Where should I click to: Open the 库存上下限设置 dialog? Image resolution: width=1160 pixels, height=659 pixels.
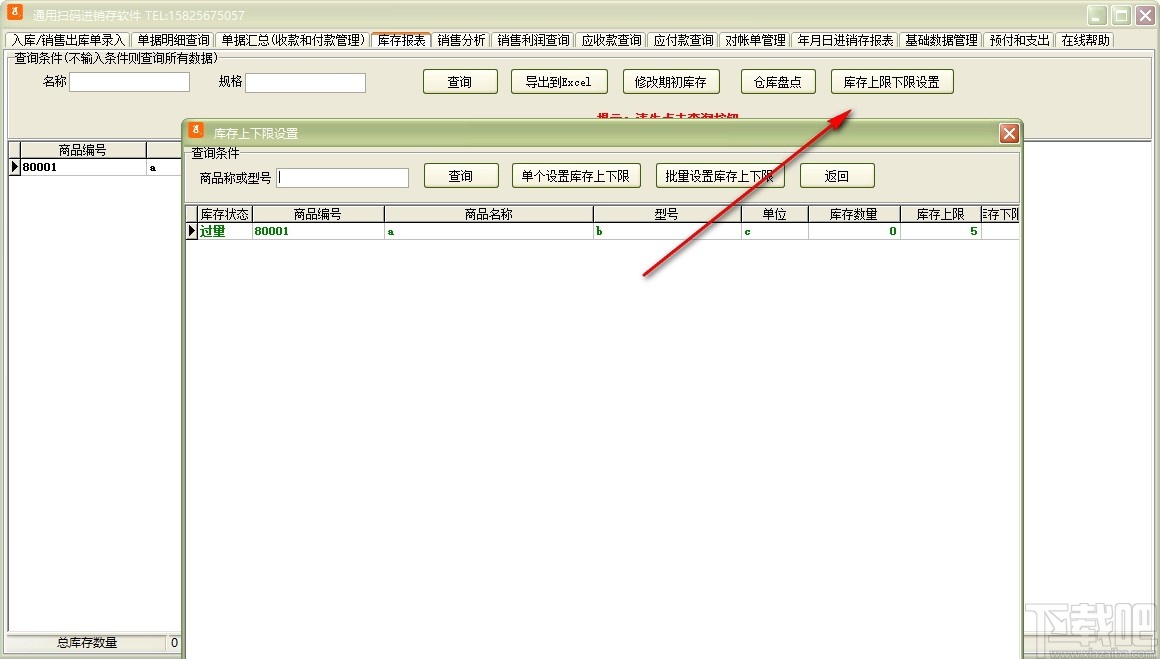[892, 81]
